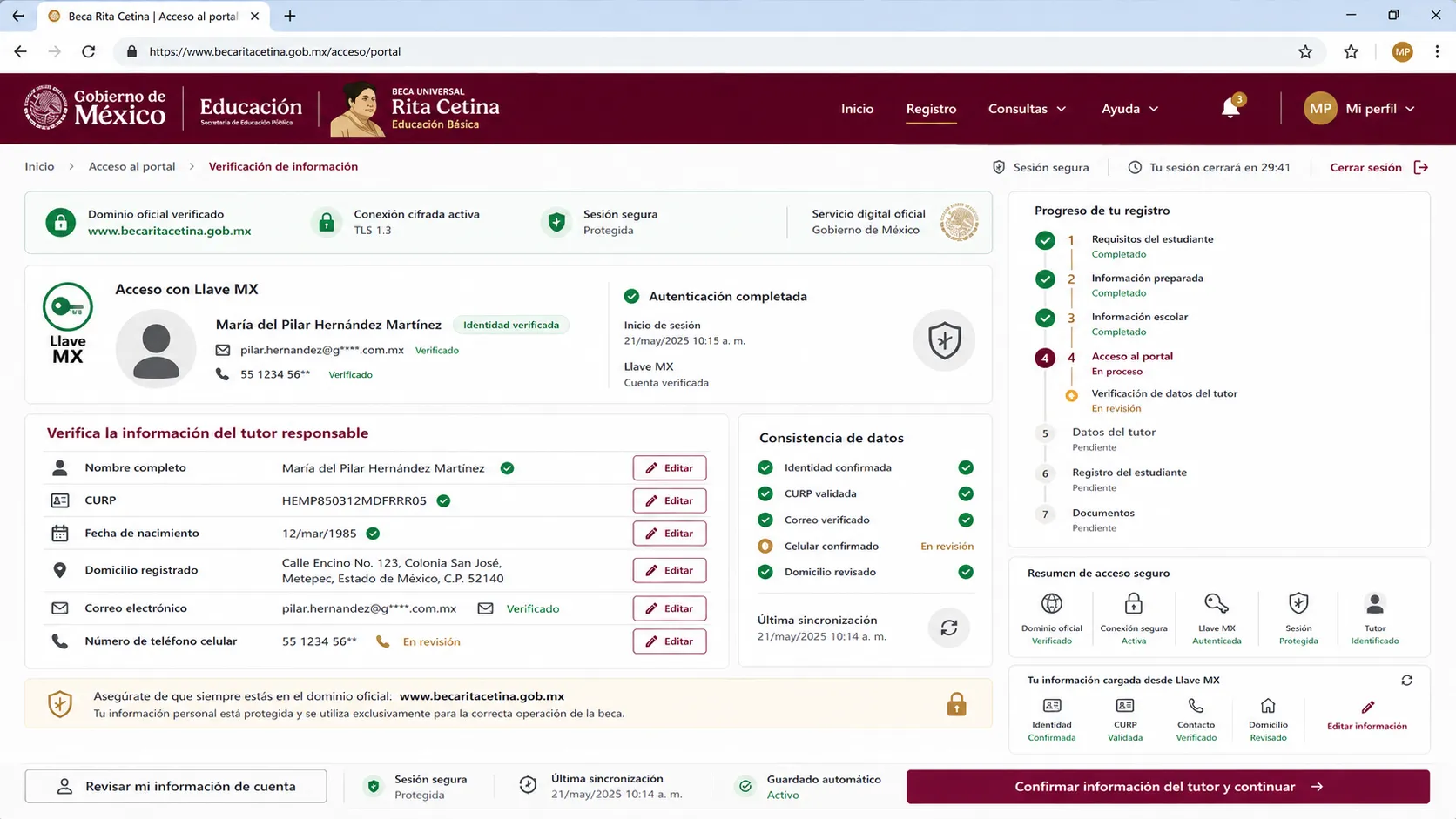Click the CURP Validada card icon
This screenshot has height=819, width=1456.
pos(1125,706)
